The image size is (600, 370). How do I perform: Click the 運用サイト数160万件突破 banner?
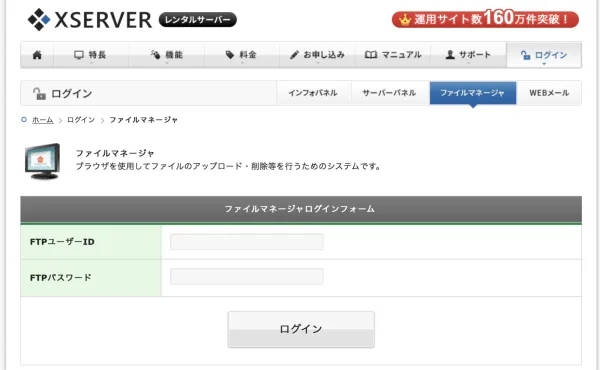pyautogui.click(x=485, y=19)
